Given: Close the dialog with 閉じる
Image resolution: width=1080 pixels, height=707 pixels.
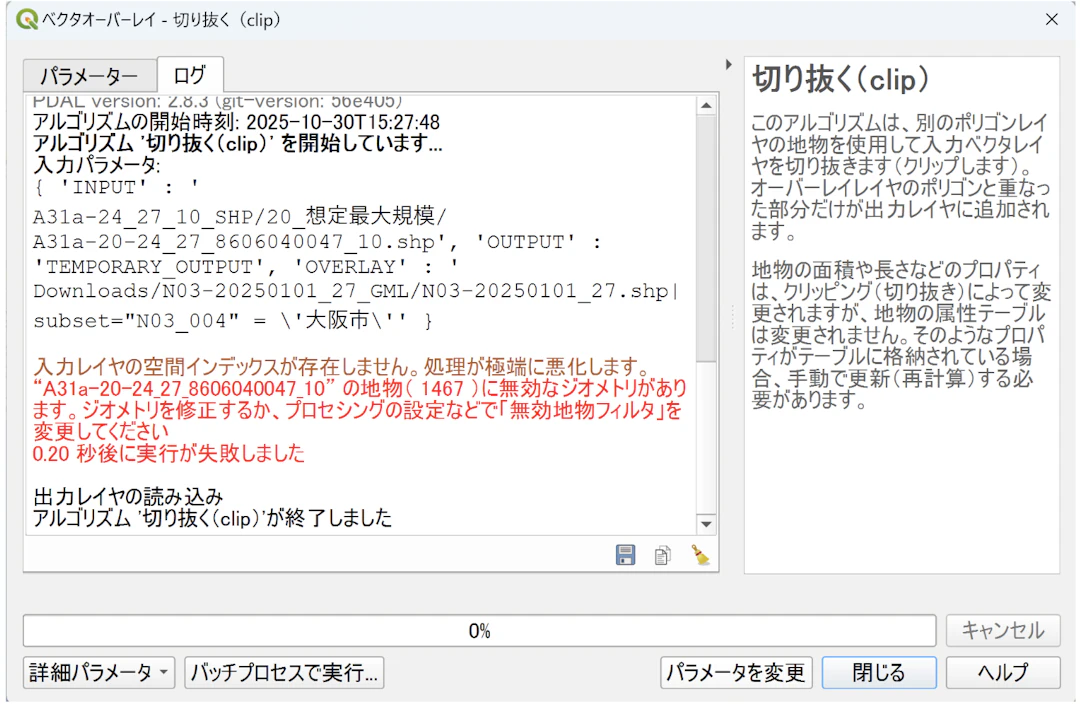Looking at the screenshot, I should (x=879, y=672).
